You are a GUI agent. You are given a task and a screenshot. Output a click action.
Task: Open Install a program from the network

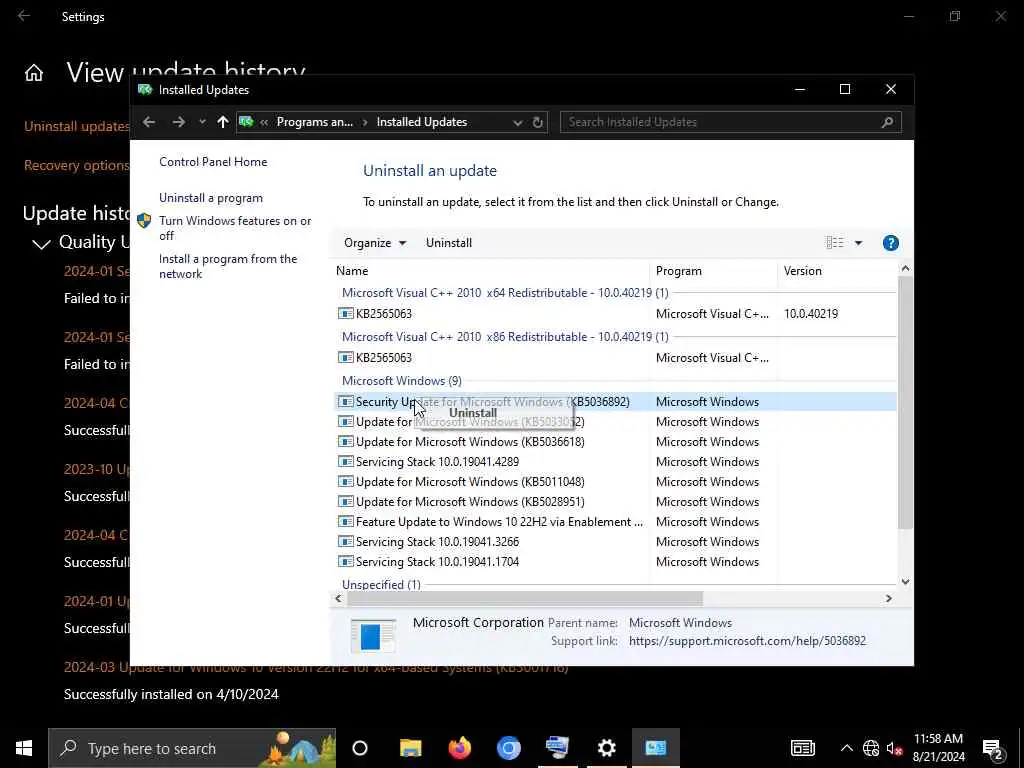pos(228,266)
